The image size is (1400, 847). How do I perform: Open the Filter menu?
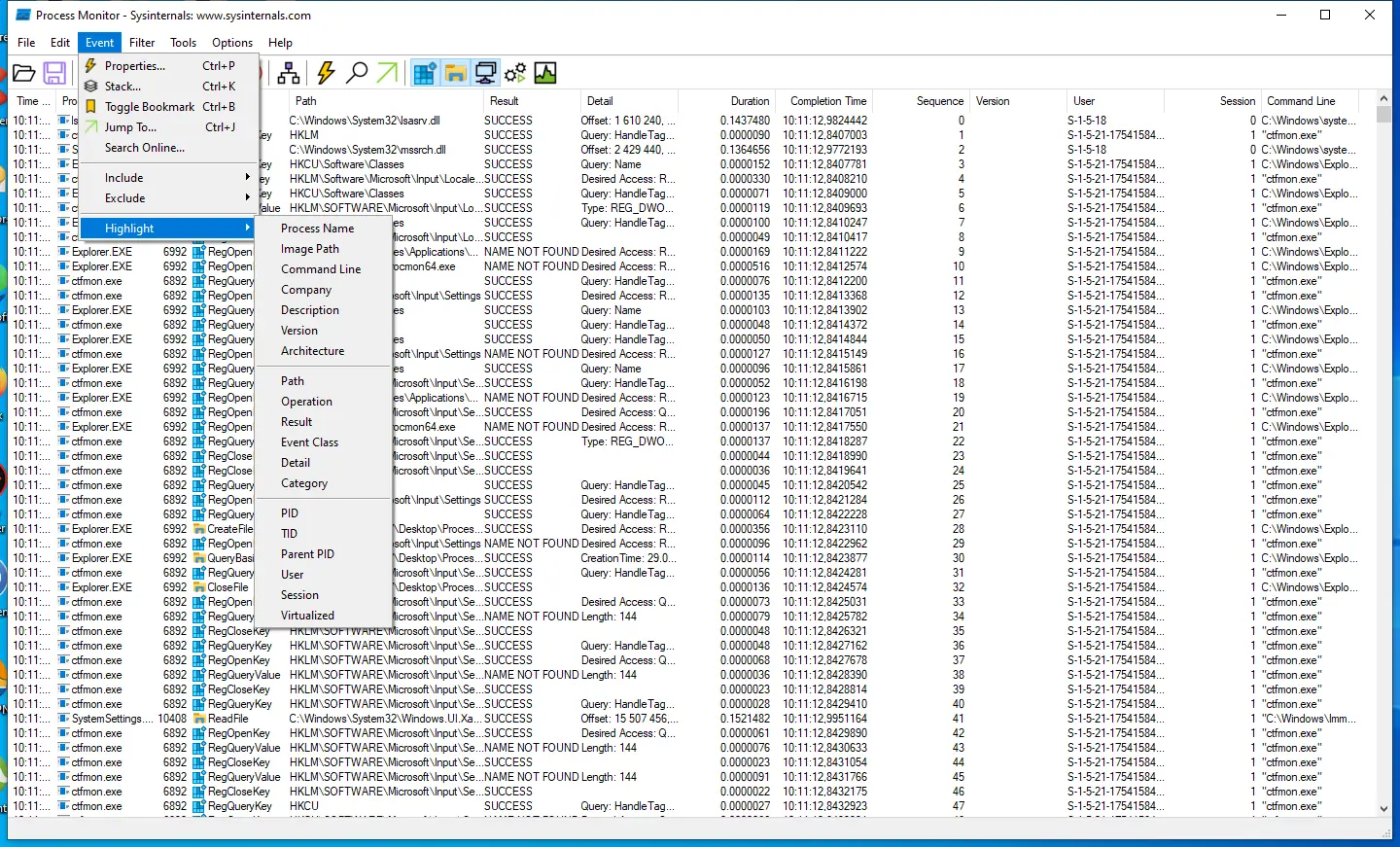142,43
